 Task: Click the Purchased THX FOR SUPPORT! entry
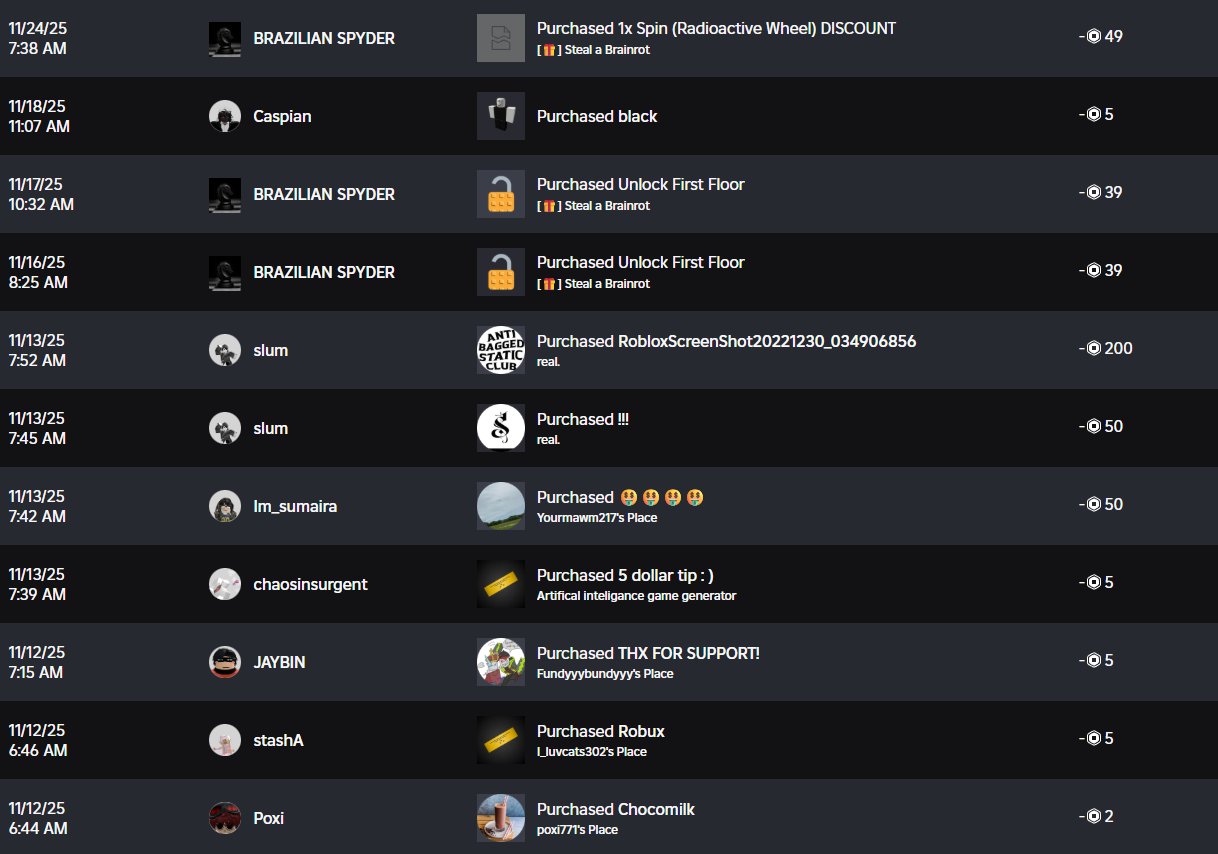tap(648, 653)
